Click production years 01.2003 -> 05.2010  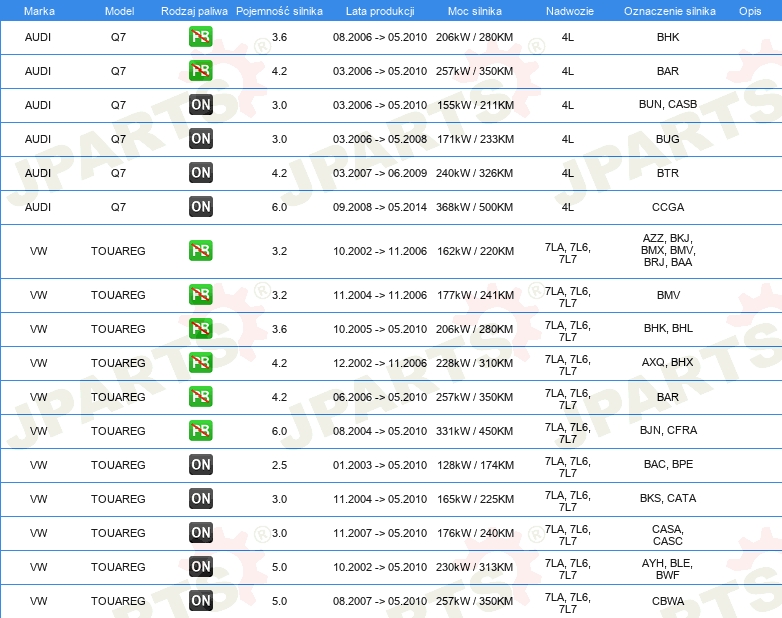point(380,465)
